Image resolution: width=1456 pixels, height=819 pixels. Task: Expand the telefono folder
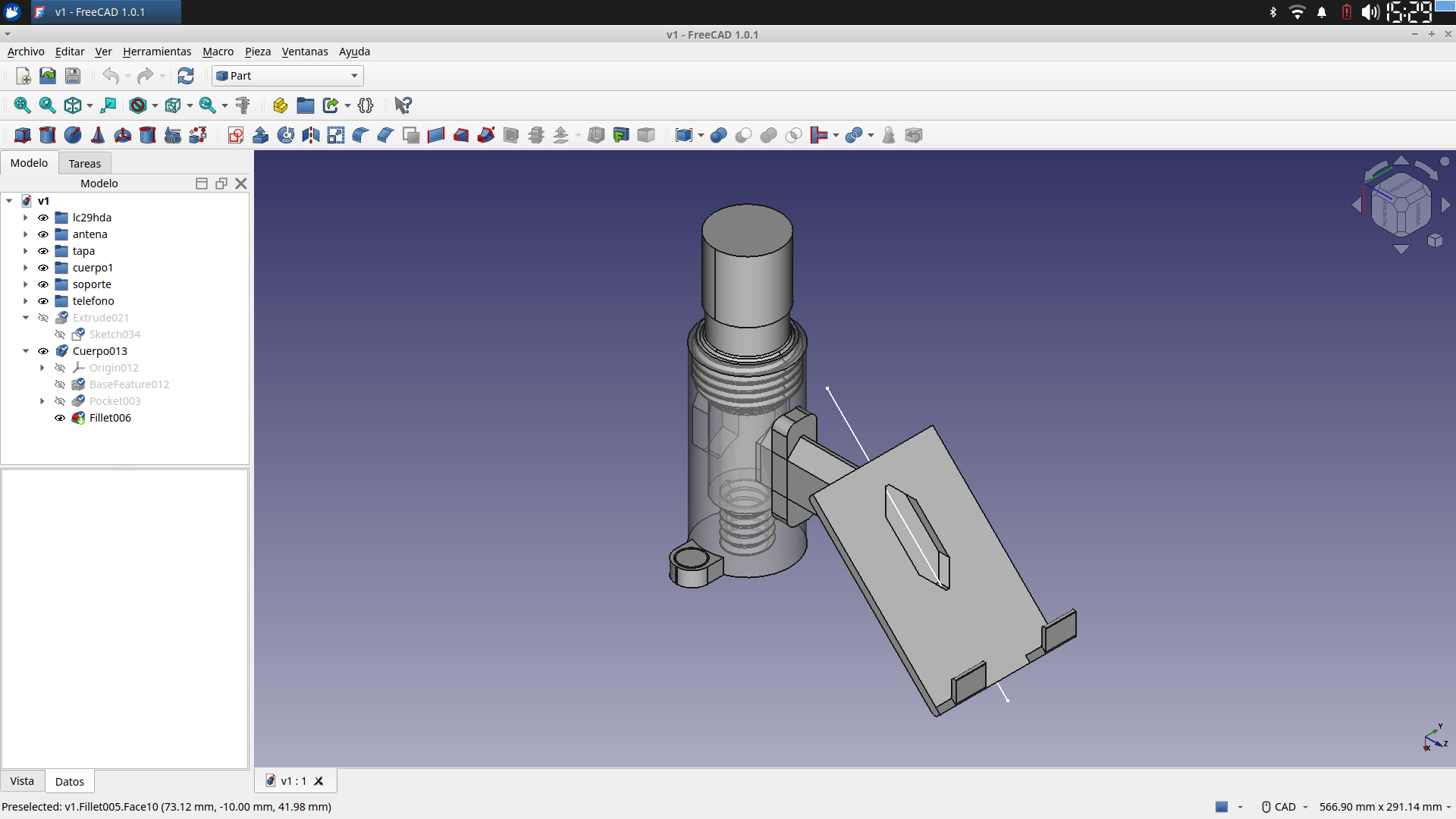25,301
